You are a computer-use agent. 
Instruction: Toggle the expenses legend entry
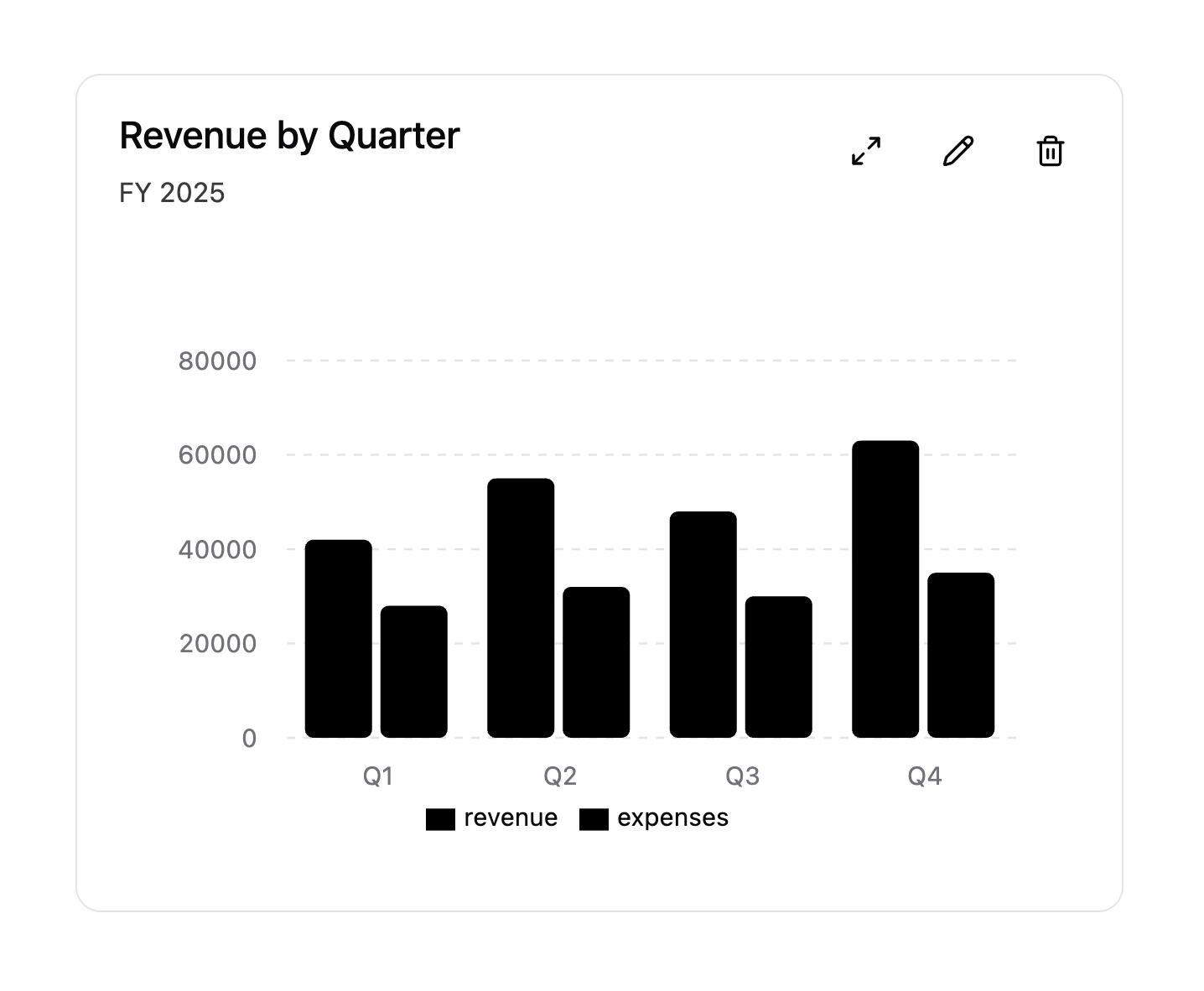point(653,817)
